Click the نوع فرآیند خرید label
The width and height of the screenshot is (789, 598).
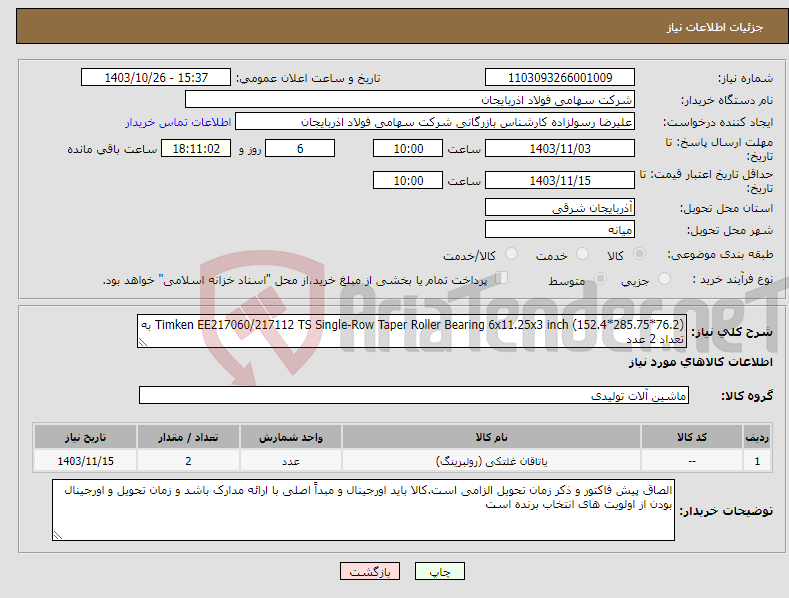733,279
